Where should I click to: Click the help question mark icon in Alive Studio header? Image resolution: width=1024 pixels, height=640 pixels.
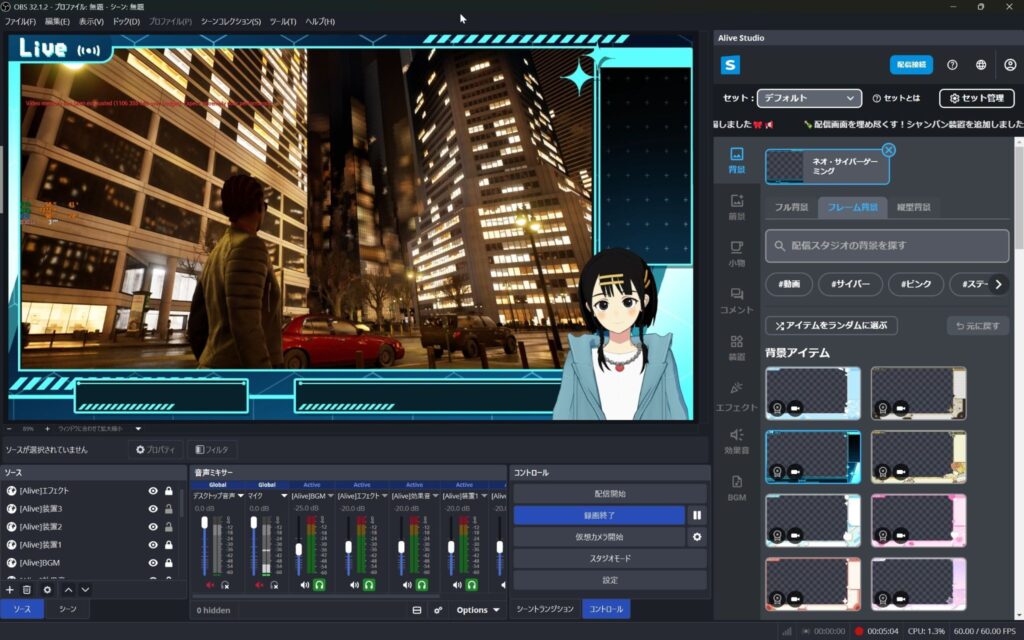[x=952, y=65]
